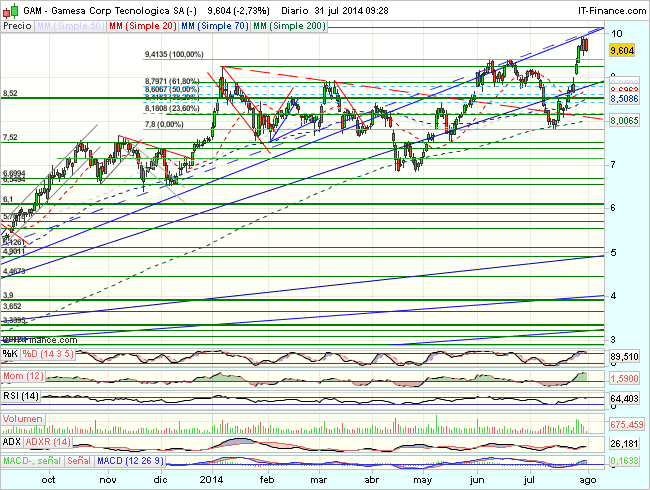650x490 pixels.
Task: Click the 64,403 RSI value
Action: [x=624, y=399]
